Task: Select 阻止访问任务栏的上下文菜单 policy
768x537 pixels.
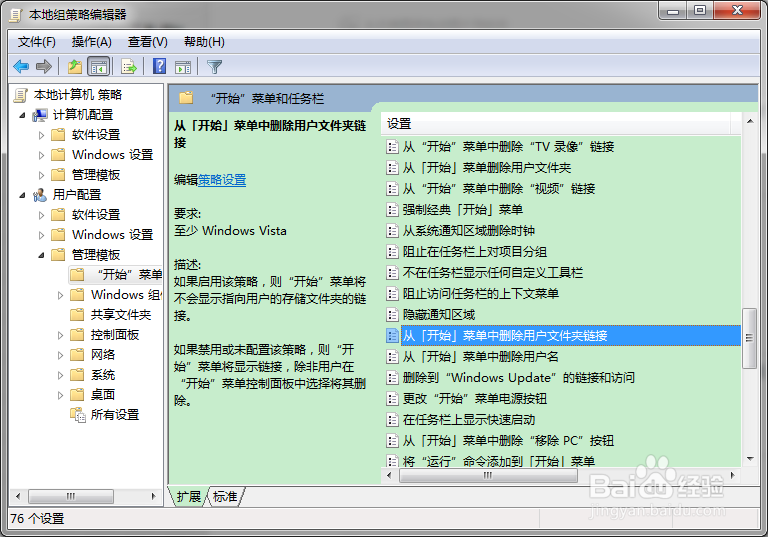Action: point(480,294)
